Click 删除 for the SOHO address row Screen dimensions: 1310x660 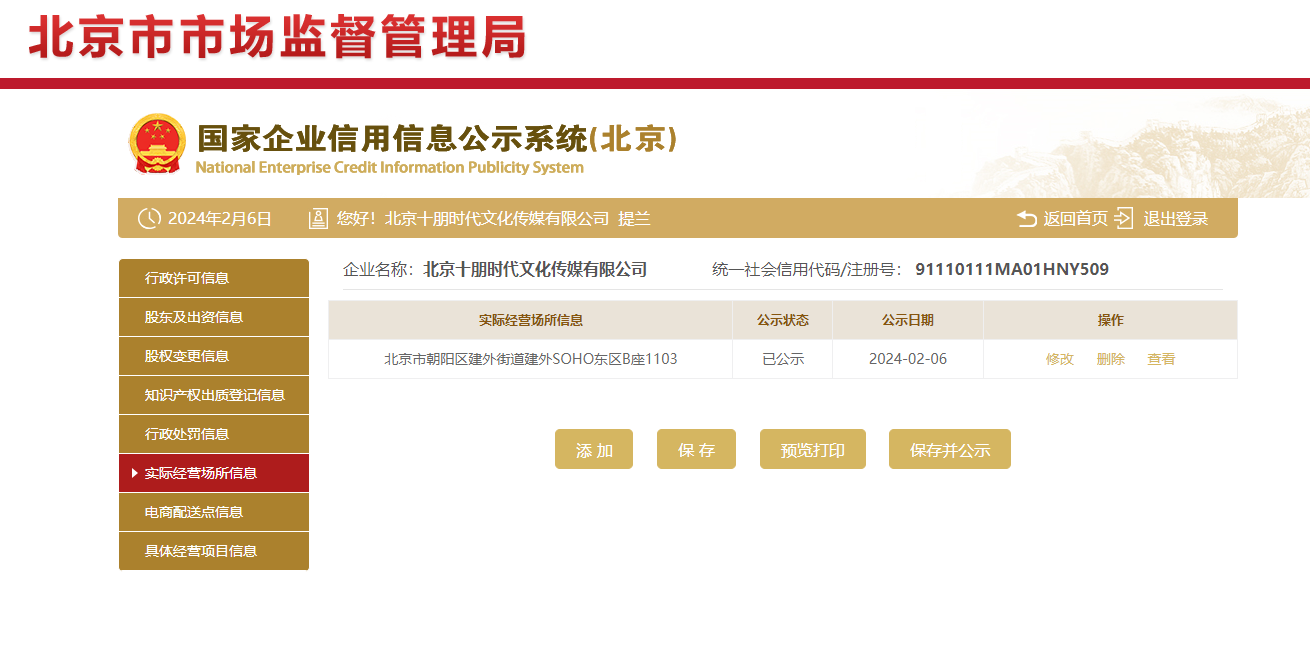pyautogui.click(x=1111, y=359)
